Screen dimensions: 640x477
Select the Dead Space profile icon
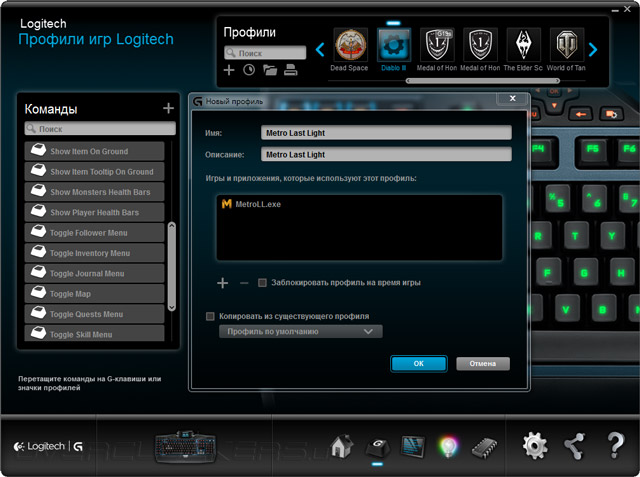[x=350, y=44]
